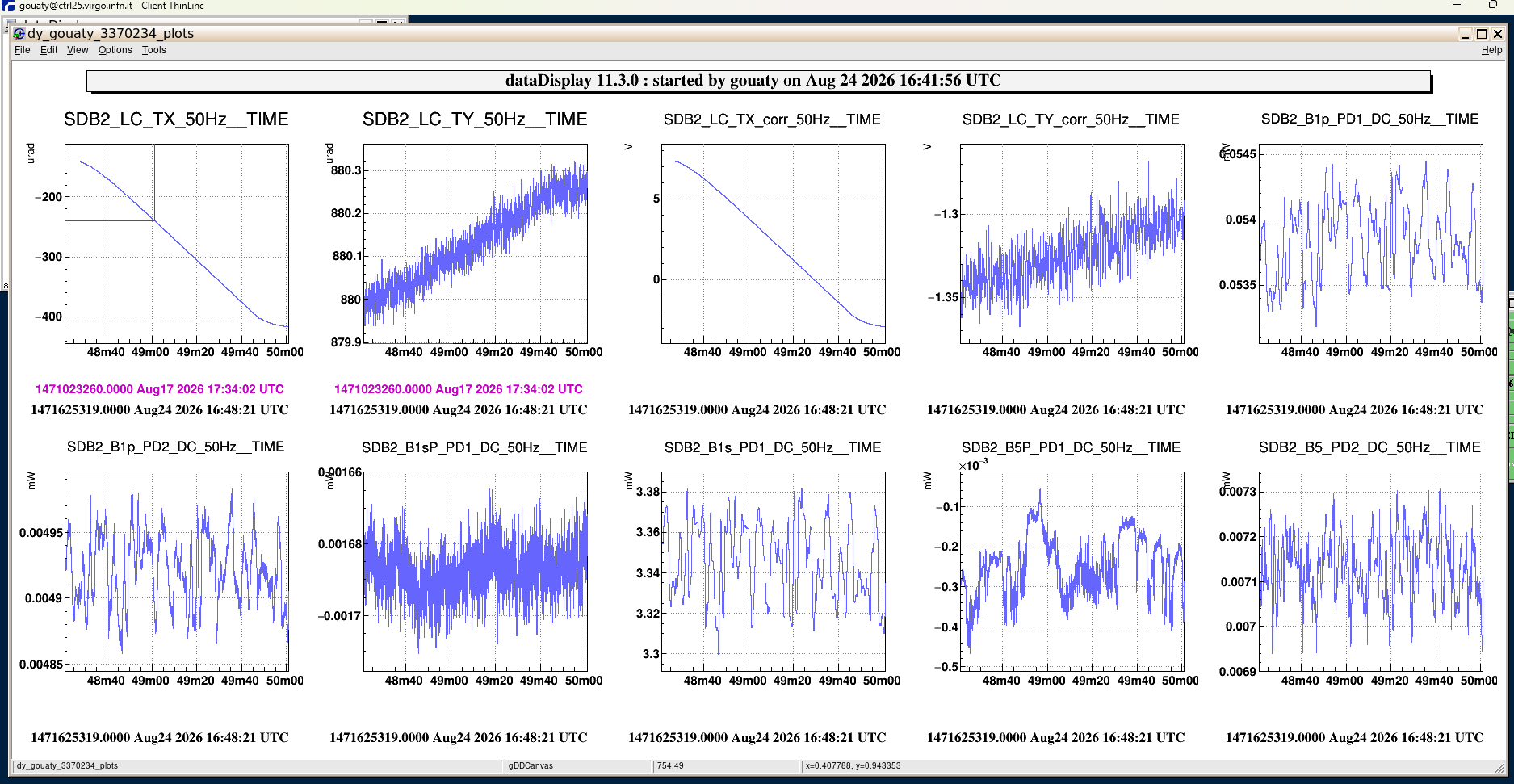Click the SDB2_B1s_PD1_DC_50Hz__TIME plot title
This screenshot has width=1514, height=784.
pos(773,447)
